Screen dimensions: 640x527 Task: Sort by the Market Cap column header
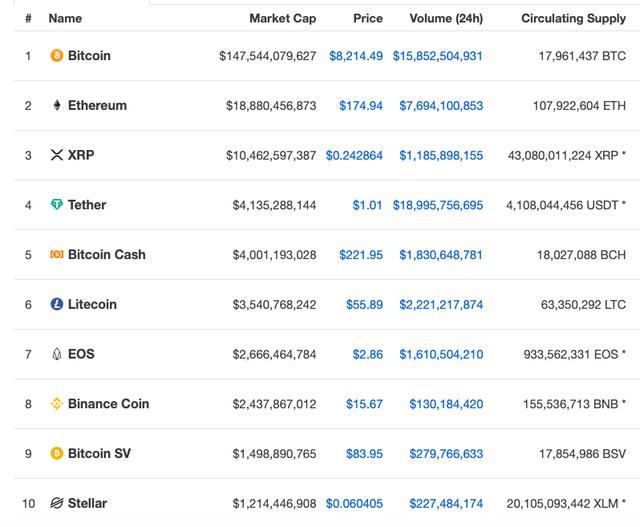pyautogui.click(x=282, y=18)
